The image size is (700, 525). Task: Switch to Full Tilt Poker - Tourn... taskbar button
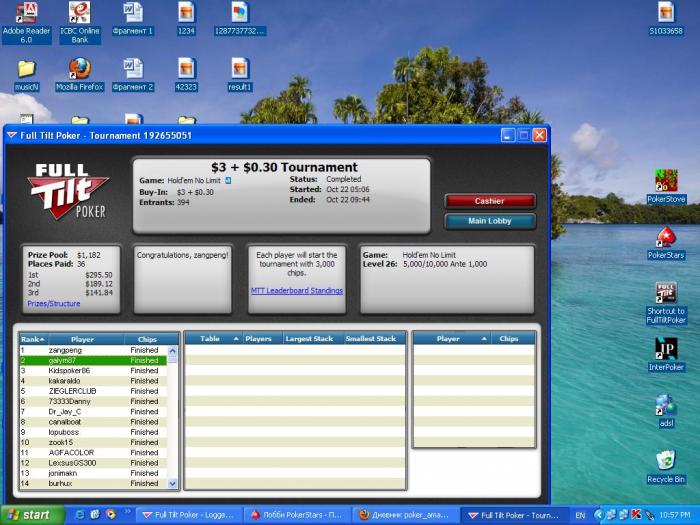tap(514, 515)
